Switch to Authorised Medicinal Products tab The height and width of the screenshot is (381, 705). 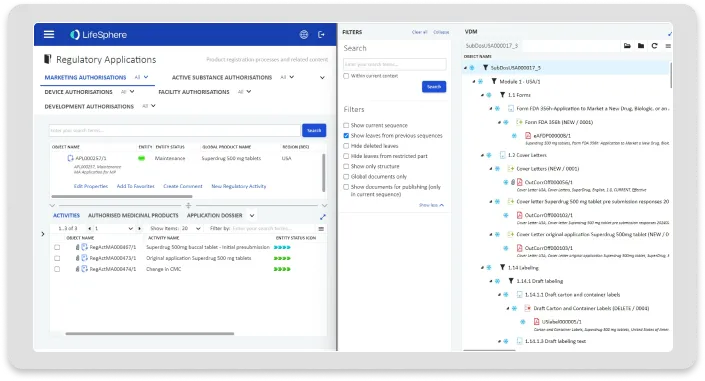click(134, 215)
